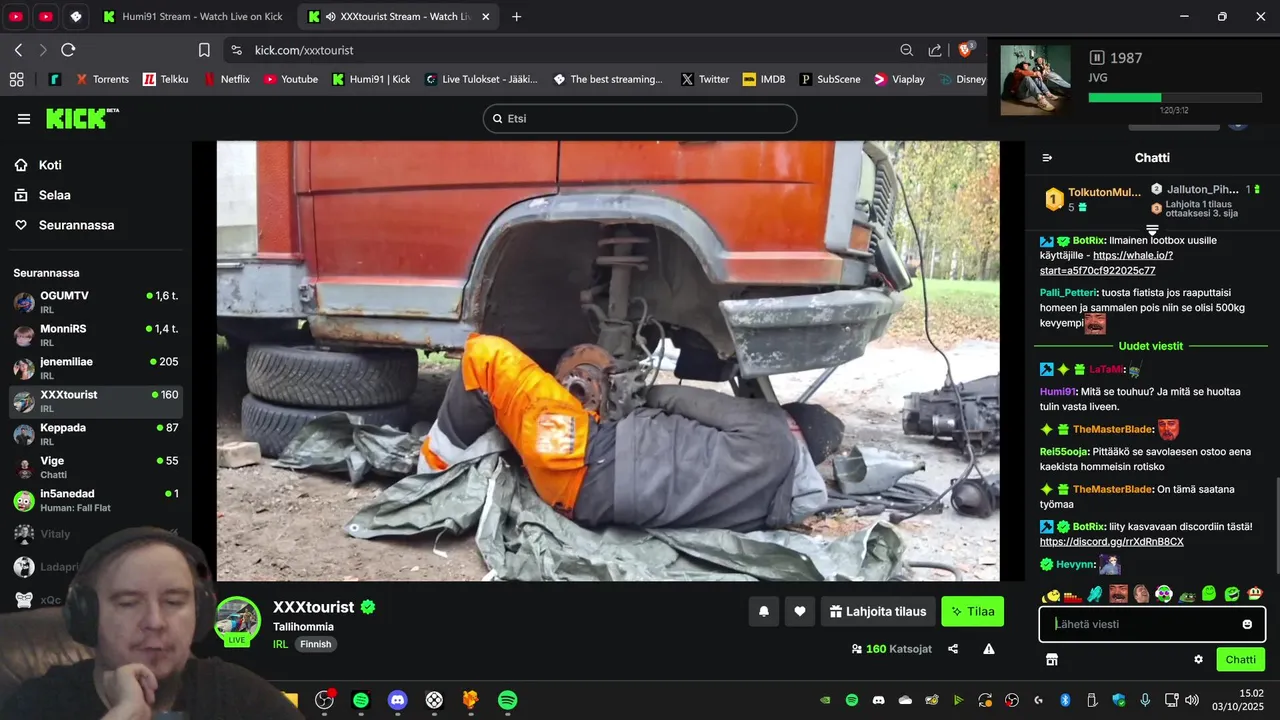The width and height of the screenshot is (1280, 720).
Task: Open Selaa in the sidebar
Action: tap(55, 195)
